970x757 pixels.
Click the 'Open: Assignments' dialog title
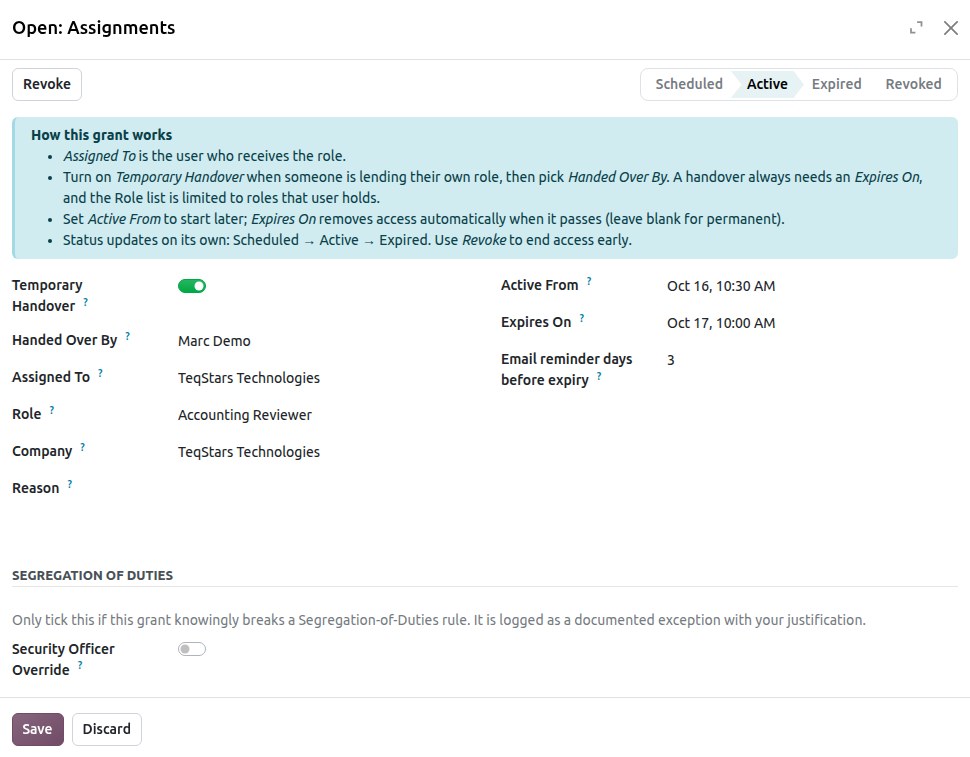click(x=94, y=28)
